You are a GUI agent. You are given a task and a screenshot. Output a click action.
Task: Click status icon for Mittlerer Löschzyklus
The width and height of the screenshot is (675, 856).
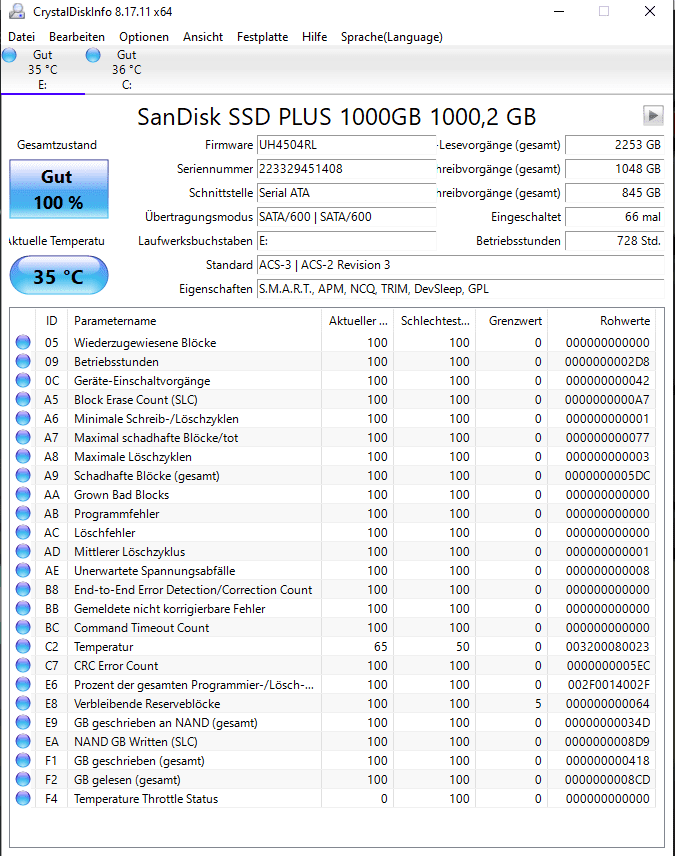(23, 551)
